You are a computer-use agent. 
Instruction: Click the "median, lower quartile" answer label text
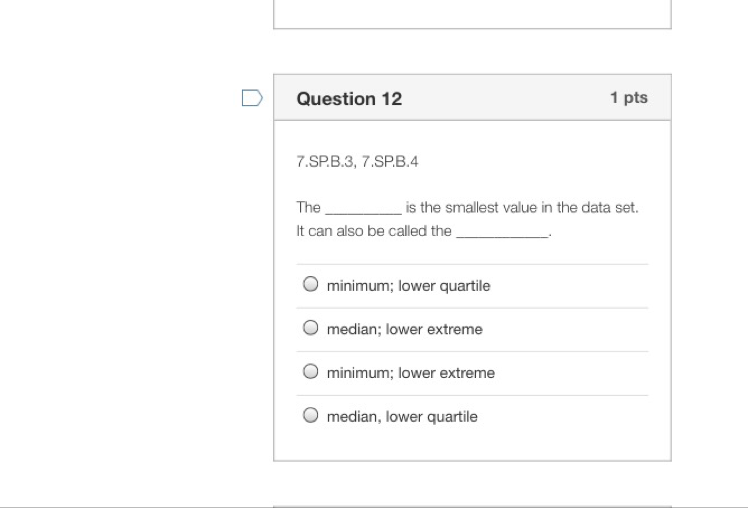pos(402,416)
